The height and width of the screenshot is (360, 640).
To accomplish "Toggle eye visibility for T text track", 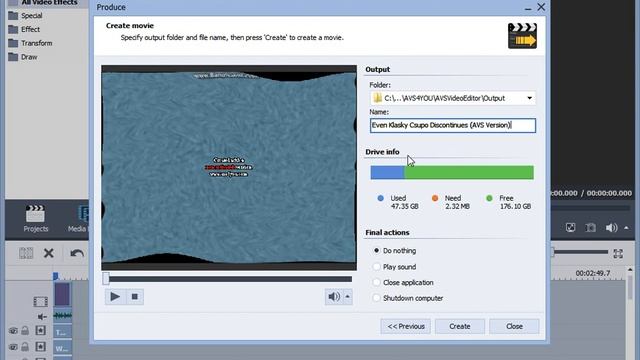I will [x=13, y=331].
